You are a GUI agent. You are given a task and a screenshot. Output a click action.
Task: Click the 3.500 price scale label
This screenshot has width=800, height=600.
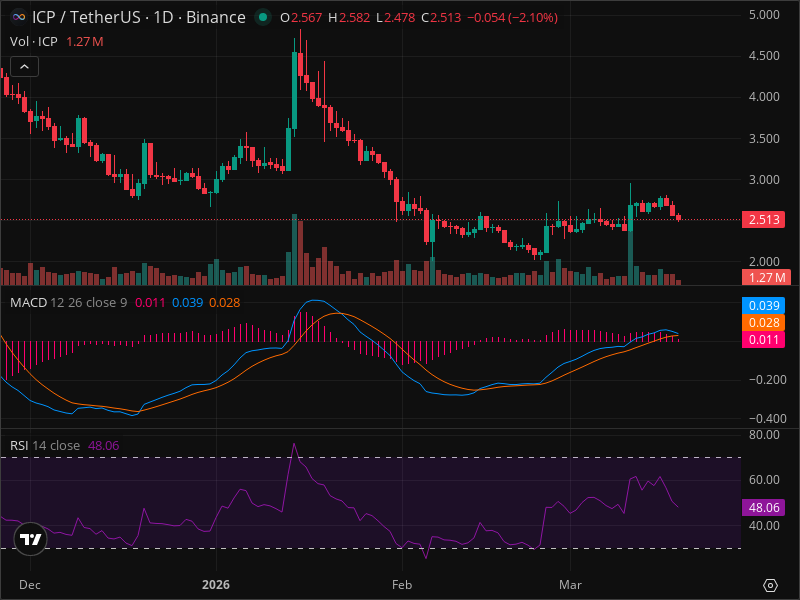tap(764, 138)
